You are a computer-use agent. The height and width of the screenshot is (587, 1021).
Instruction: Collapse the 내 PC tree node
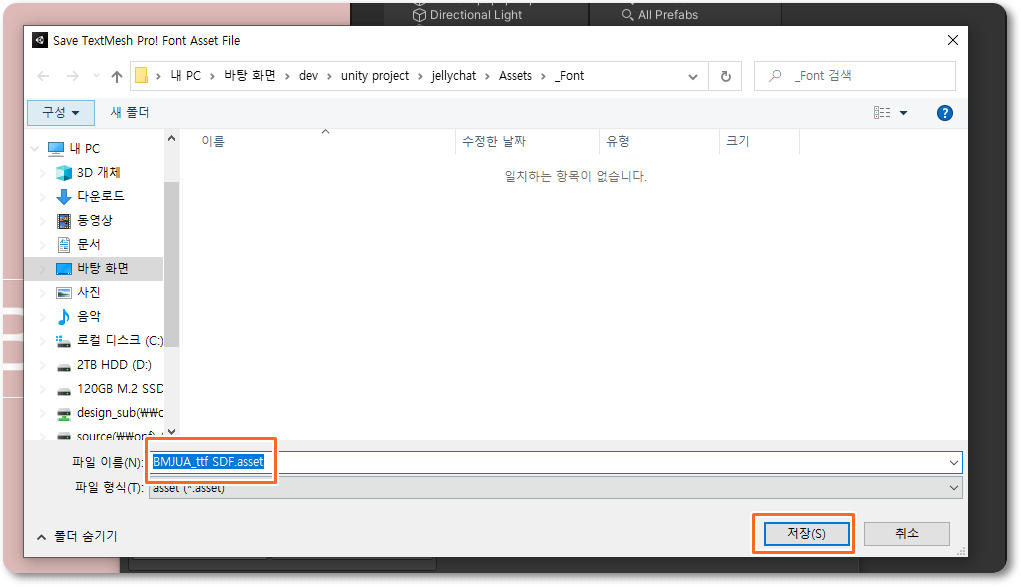coord(35,149)
